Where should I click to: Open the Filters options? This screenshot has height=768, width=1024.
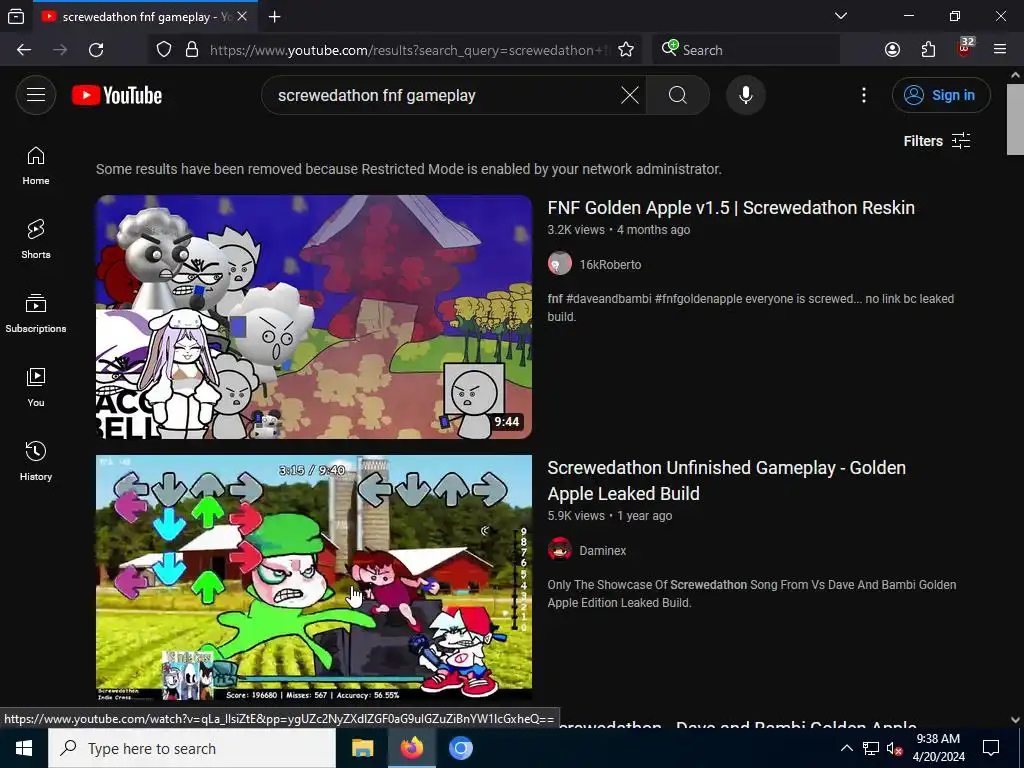pos(937,141)
